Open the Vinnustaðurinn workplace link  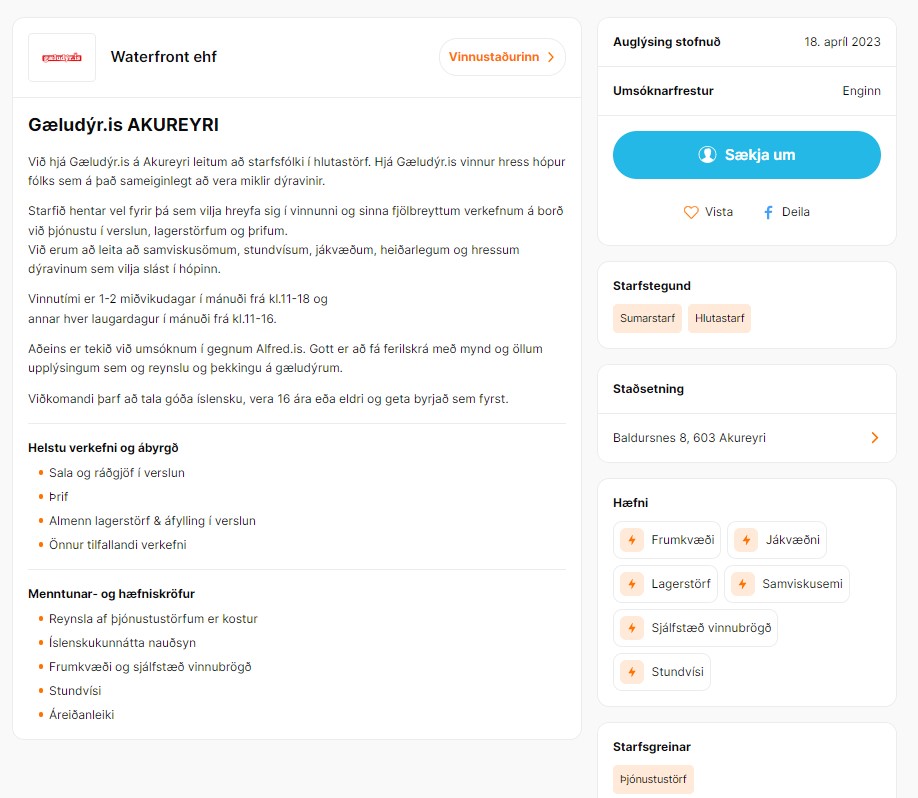[502, 57]
